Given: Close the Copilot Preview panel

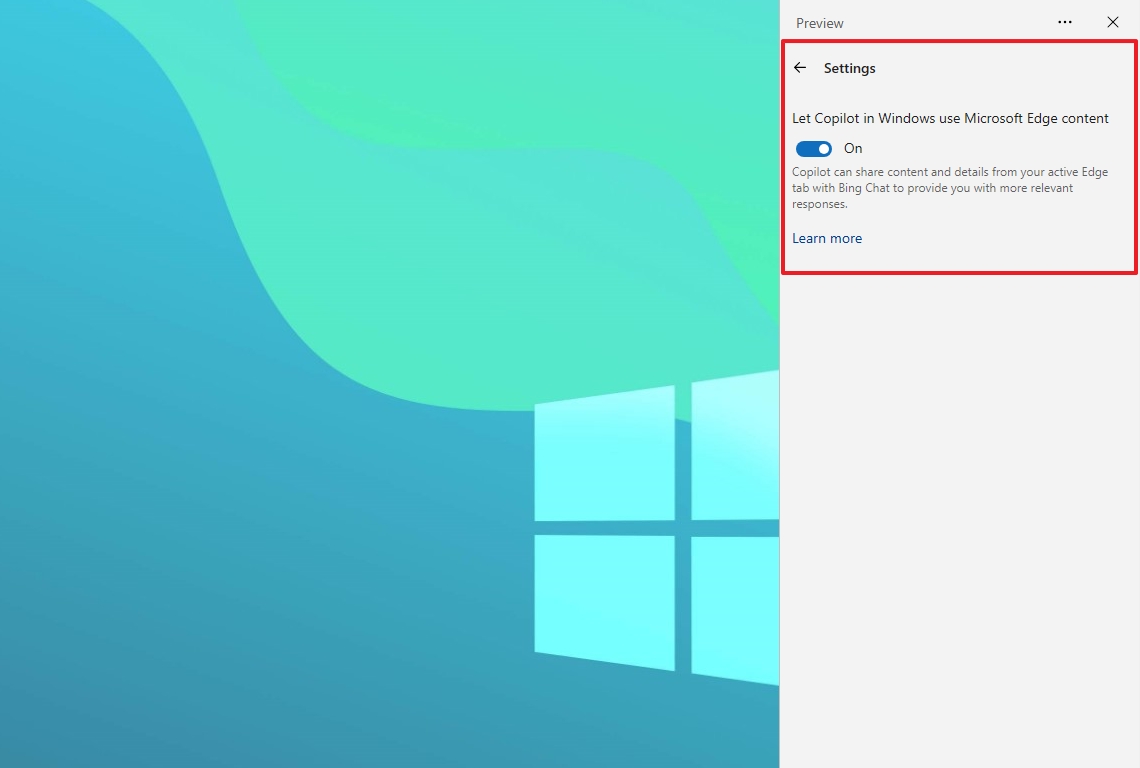Looking at the screenshot, I should [1112, 22].
